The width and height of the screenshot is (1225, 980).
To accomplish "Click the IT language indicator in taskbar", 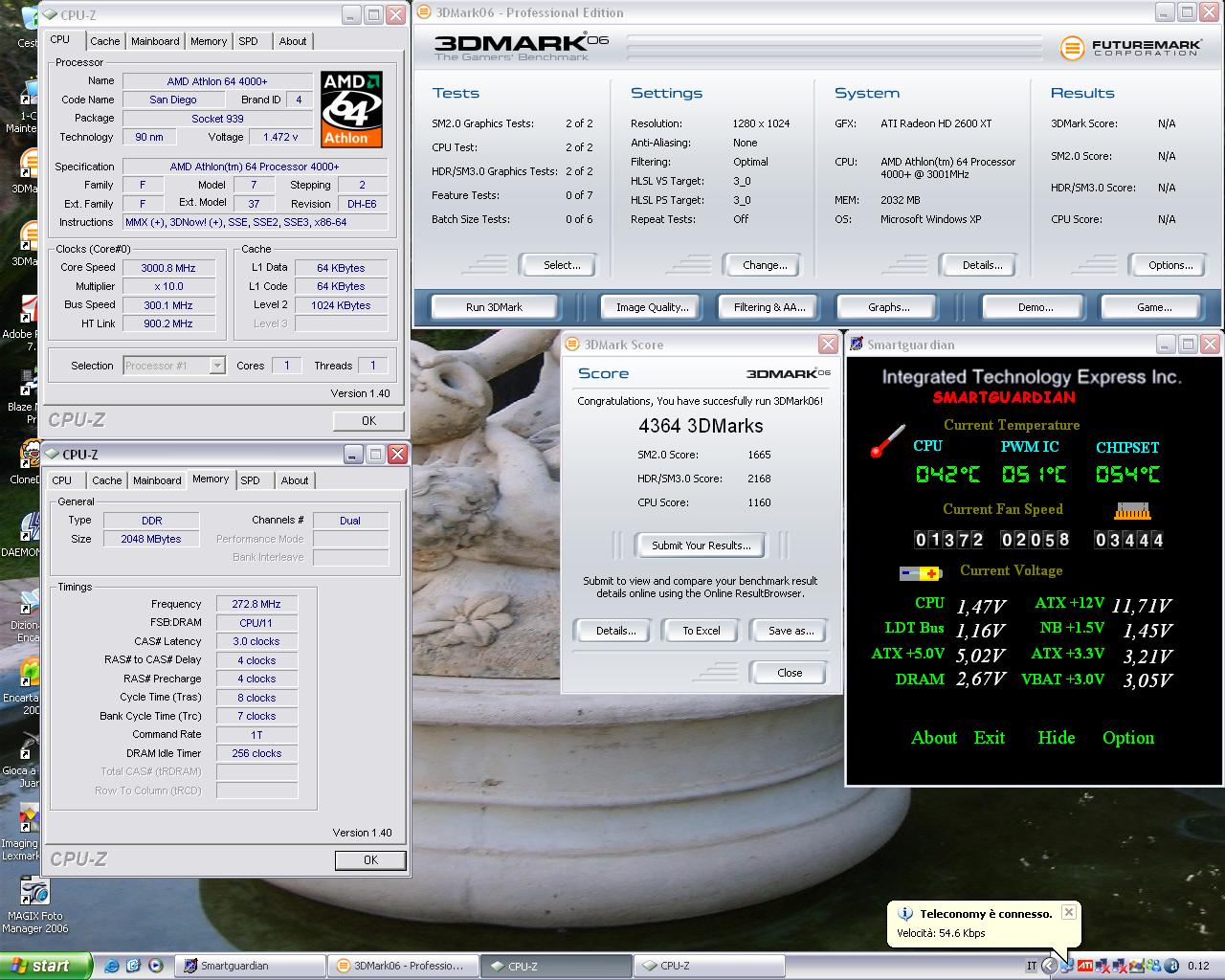I will tap(1031, 966).
